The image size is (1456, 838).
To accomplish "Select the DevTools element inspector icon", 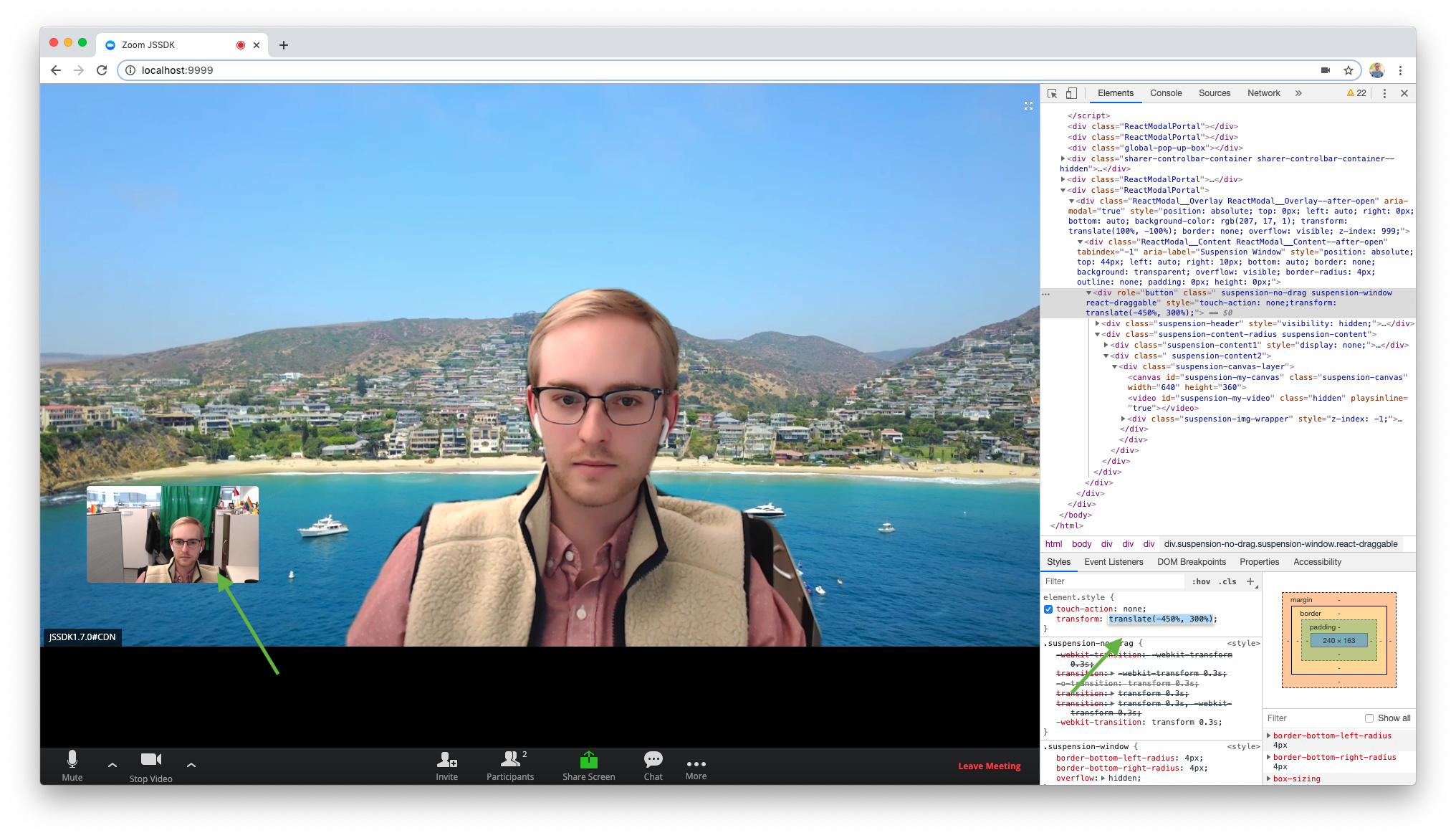I will (1052, 93).
